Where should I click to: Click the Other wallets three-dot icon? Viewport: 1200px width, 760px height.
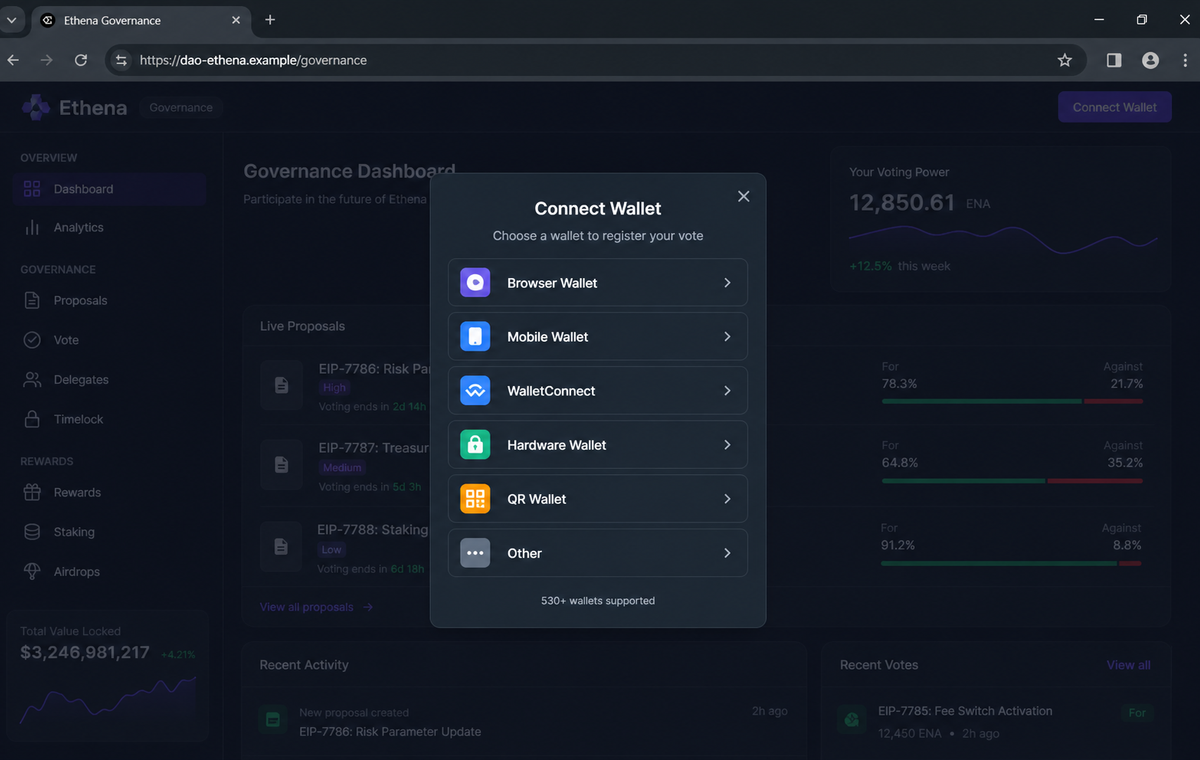pyautogui.click(x=475, y=553)
